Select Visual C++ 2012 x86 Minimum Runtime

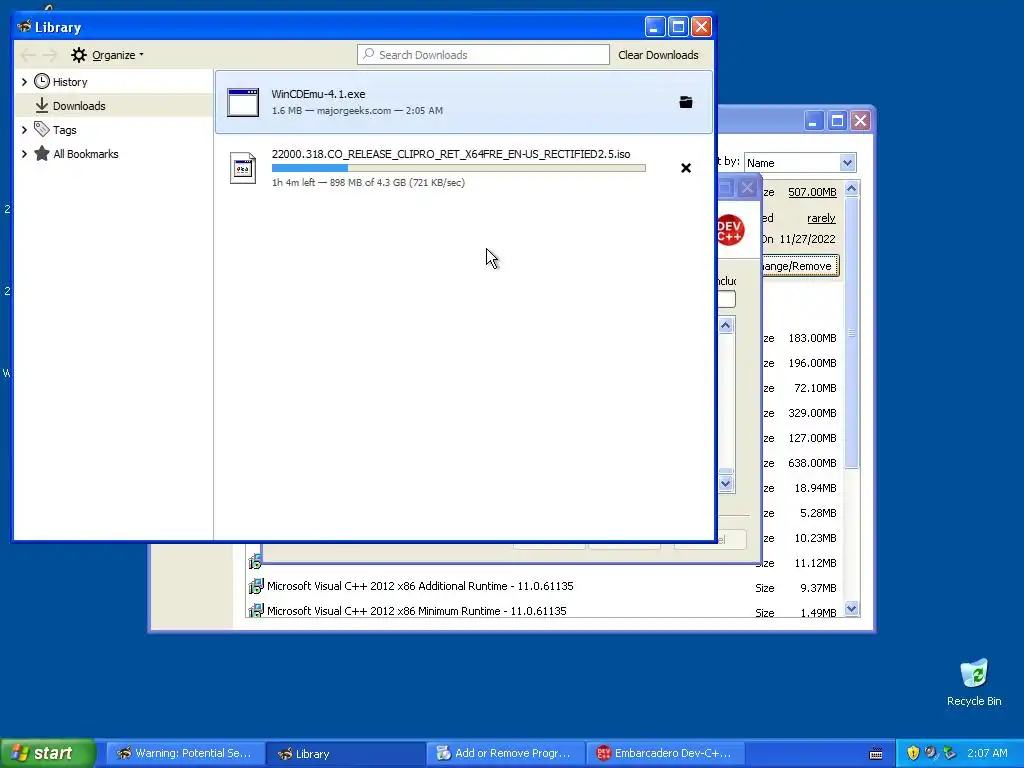click(417, 611)
